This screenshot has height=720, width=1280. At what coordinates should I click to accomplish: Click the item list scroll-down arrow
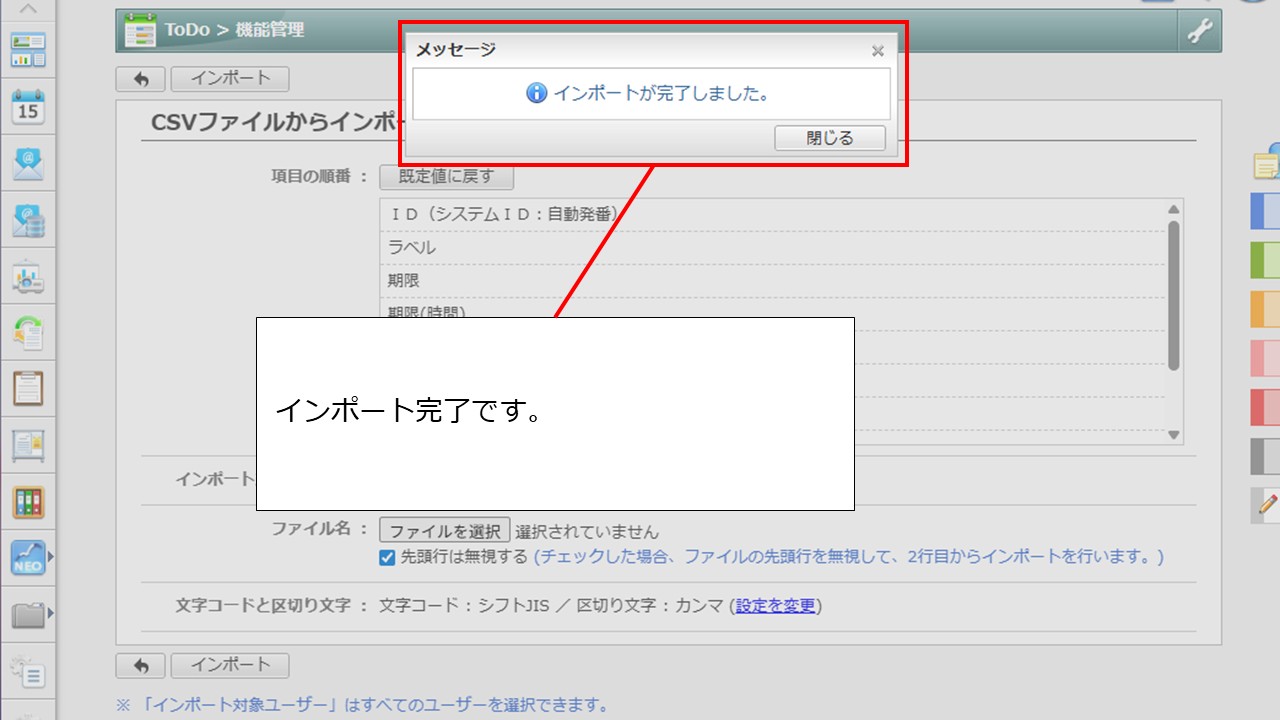[1175, 435]
